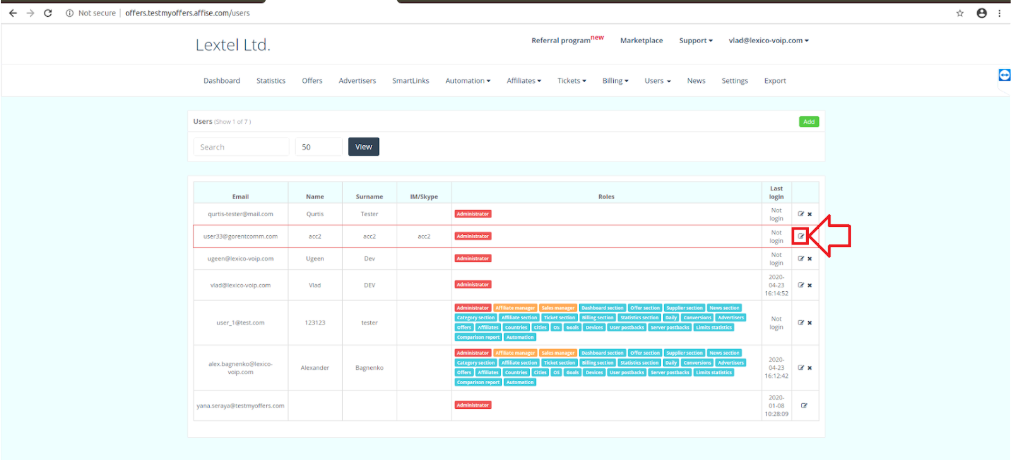This screenshot has width=1011, height=460.
Task: Go to Settings
Action: tap(735, 81)
